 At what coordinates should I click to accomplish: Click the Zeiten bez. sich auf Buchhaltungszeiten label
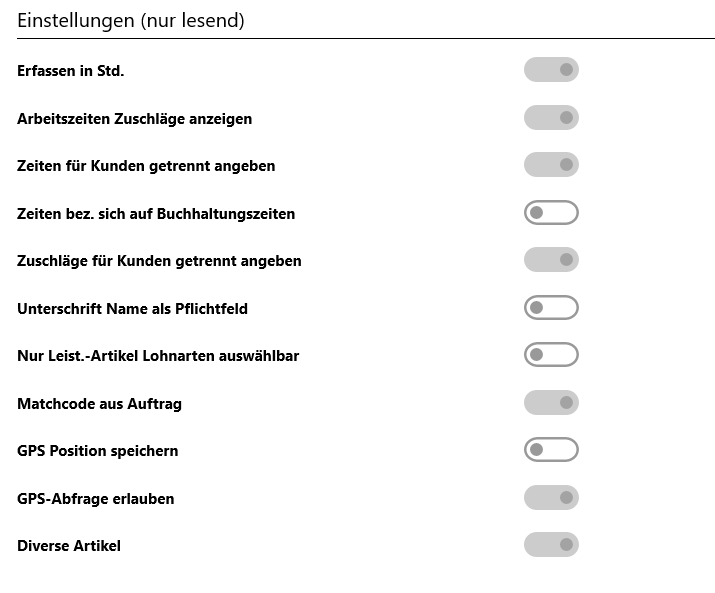pyautogui.click(x=156, y=214)
